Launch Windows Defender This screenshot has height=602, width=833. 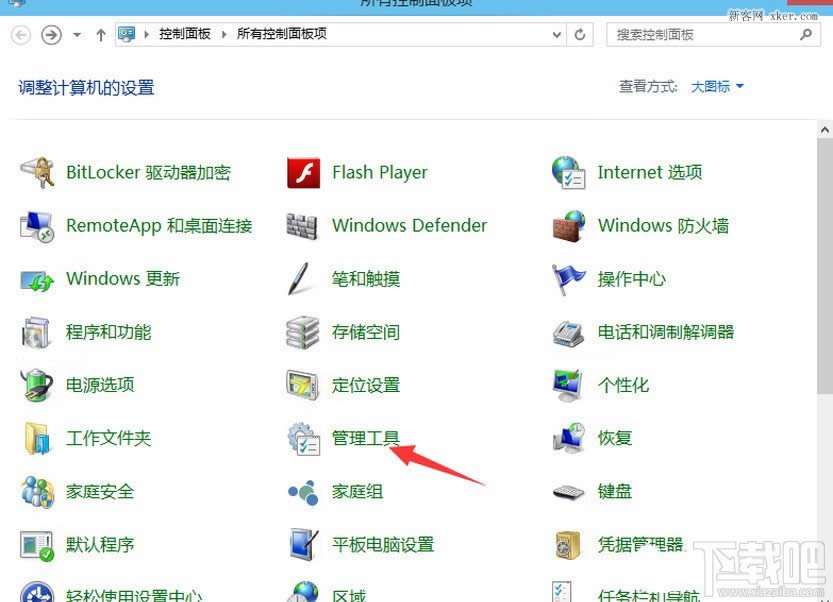click(x=409, y=225)
